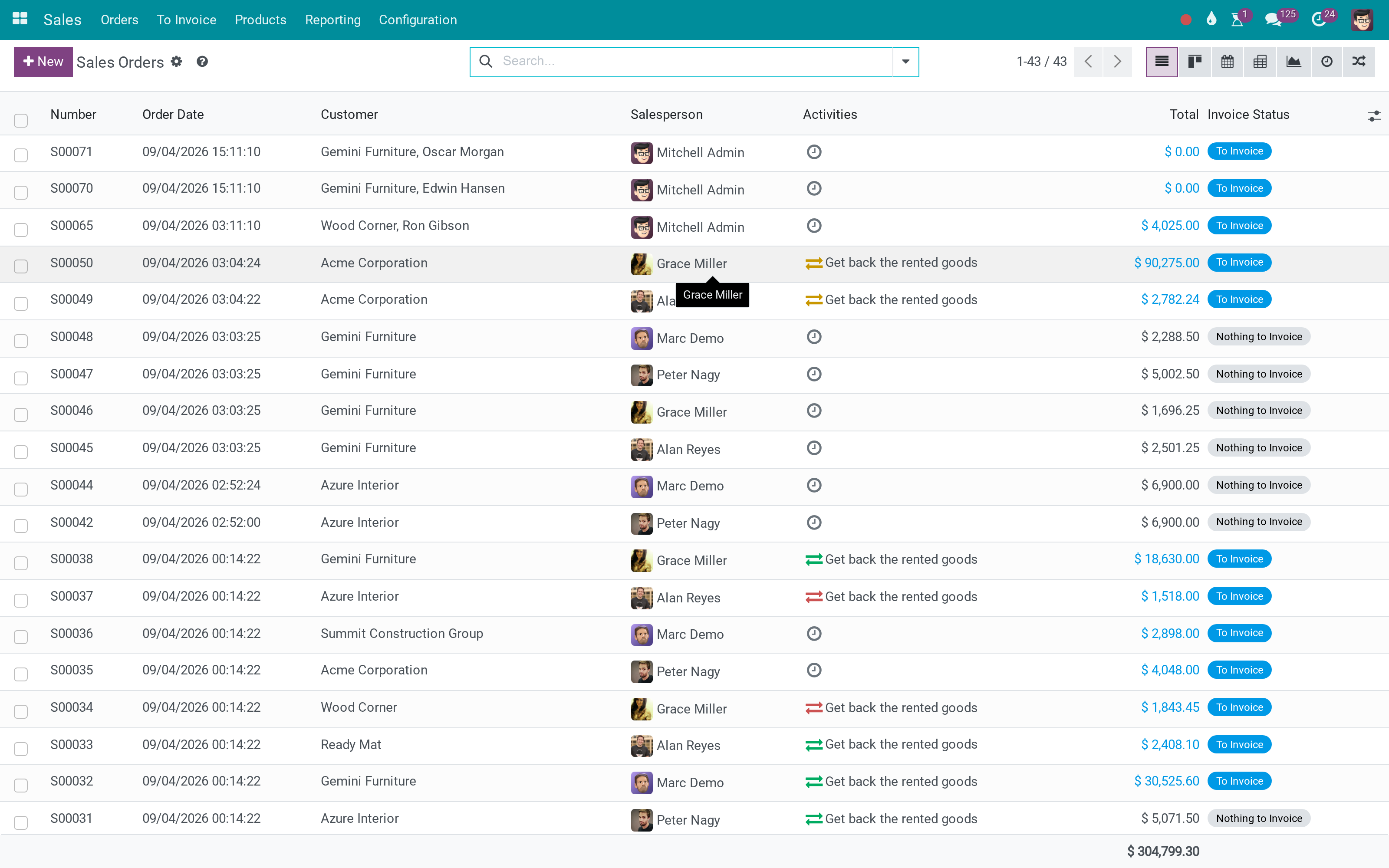Sort by the Order Date column header
Image resolution: width=1389 pixels, height=868 pixels.
point(173,114)
